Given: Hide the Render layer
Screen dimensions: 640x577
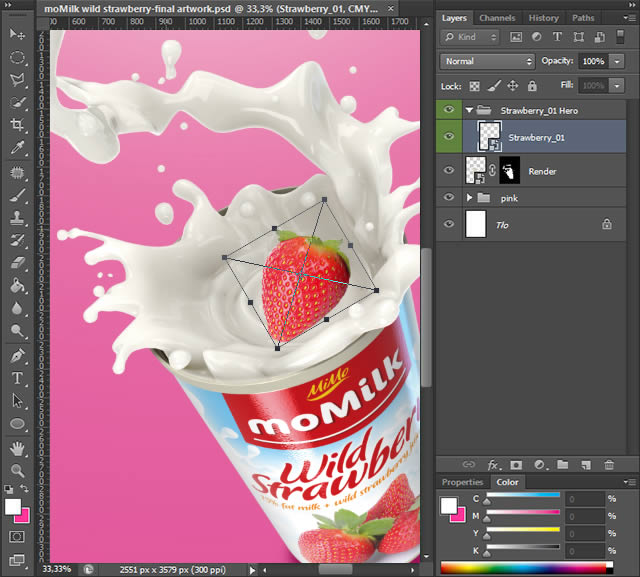Looking at the screenshot, I should point(449,170).
